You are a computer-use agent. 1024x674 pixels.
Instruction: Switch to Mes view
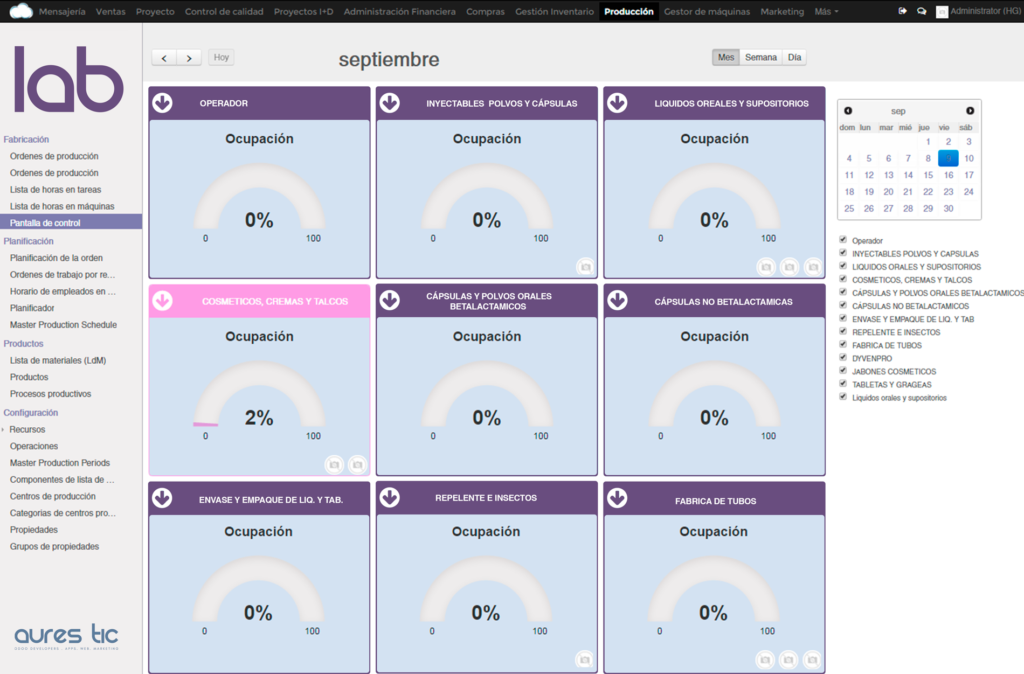pos(726,57)
